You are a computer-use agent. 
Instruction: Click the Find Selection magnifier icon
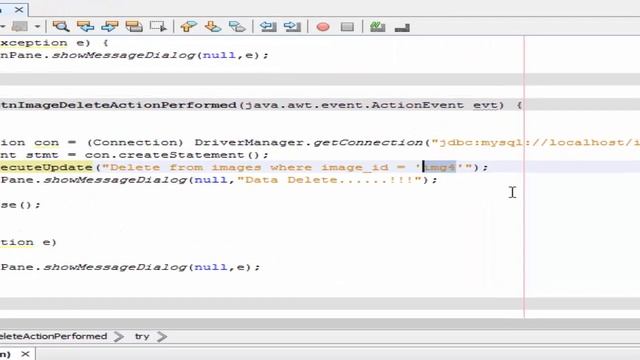[x=61, y=27]
